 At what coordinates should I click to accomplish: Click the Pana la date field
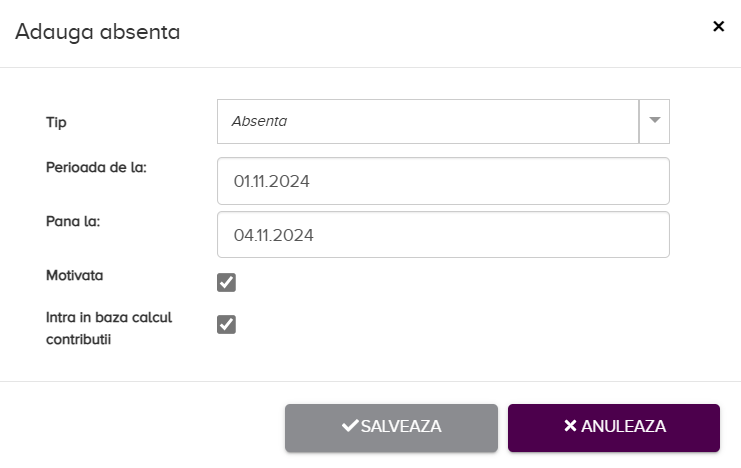pos(443,235)
